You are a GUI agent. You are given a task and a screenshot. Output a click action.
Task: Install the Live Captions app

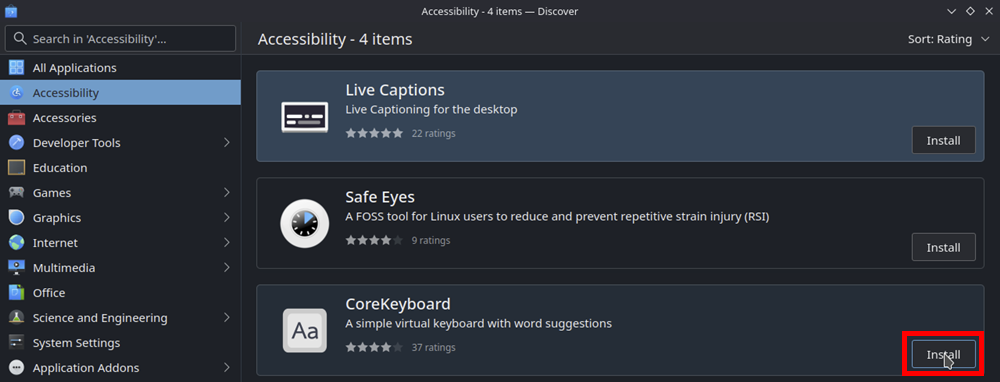[943, 140]
